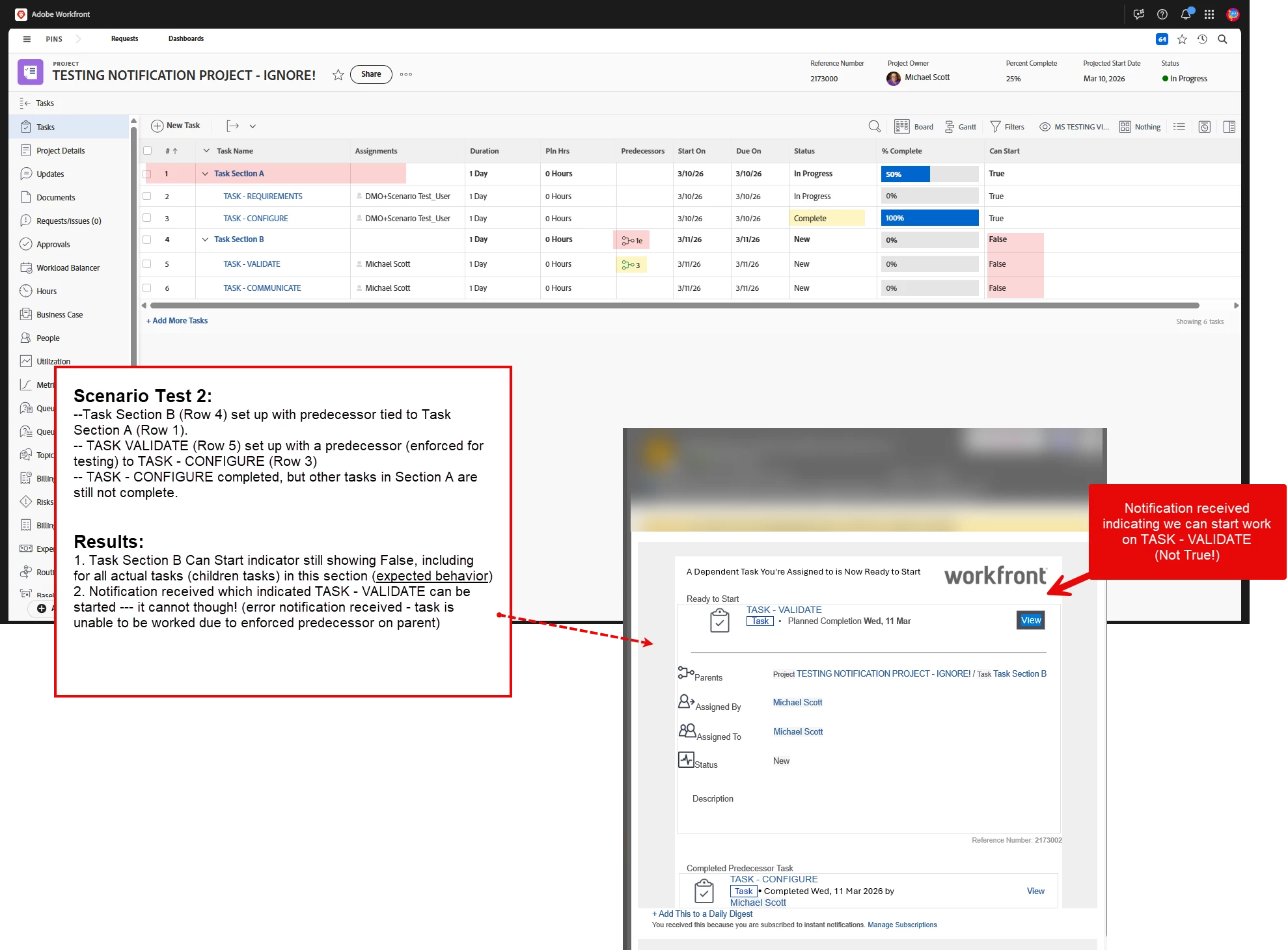Favorite the project with star icon

tap(338, 75)
